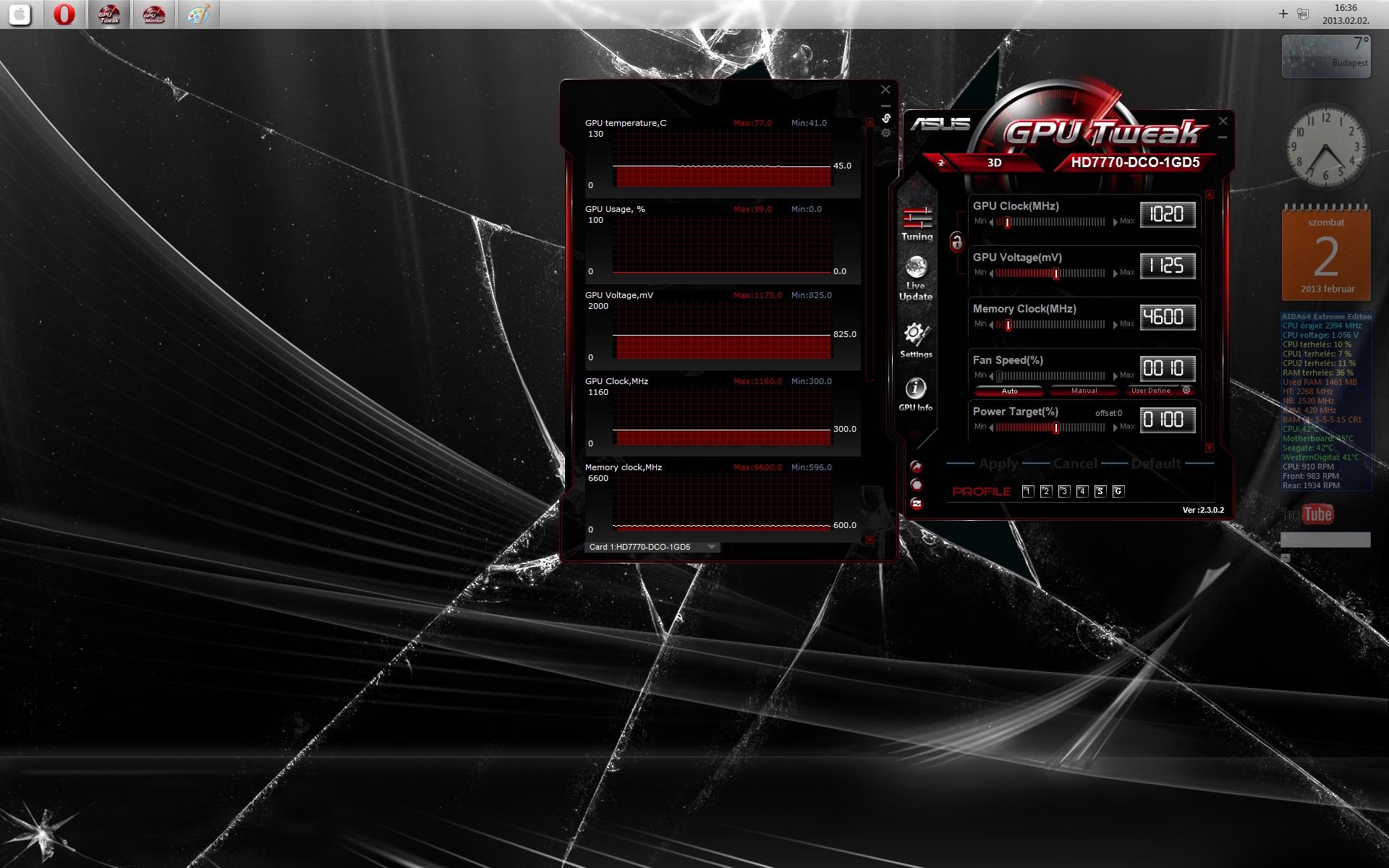Select profile G

1118,491
